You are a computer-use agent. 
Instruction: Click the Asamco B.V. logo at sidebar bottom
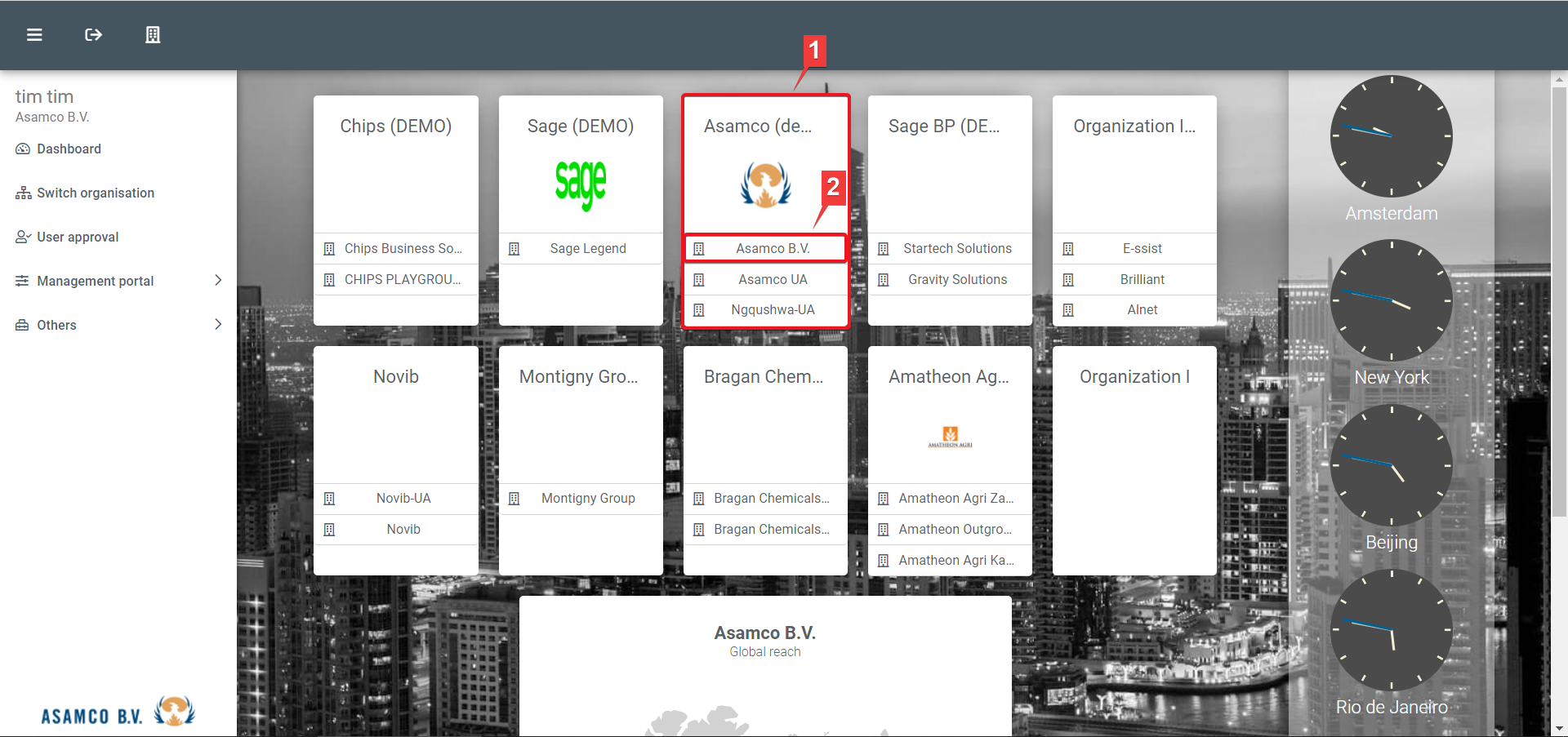click(118, 712)
